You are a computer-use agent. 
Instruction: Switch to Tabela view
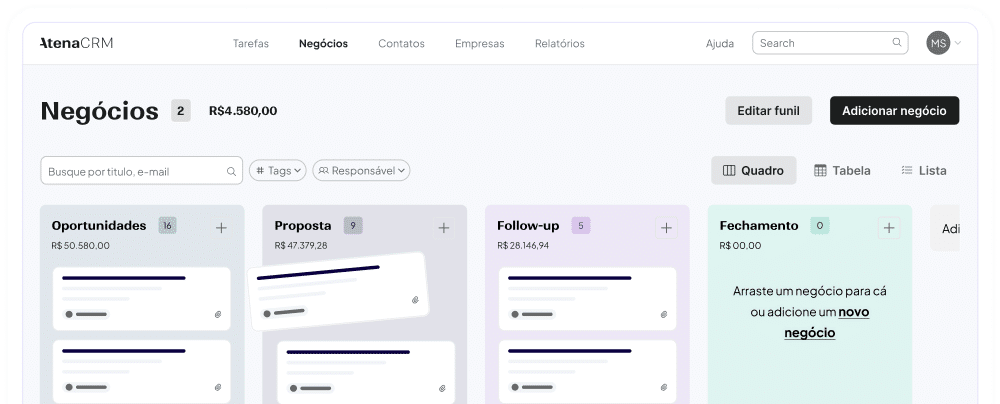click(842, 171)
